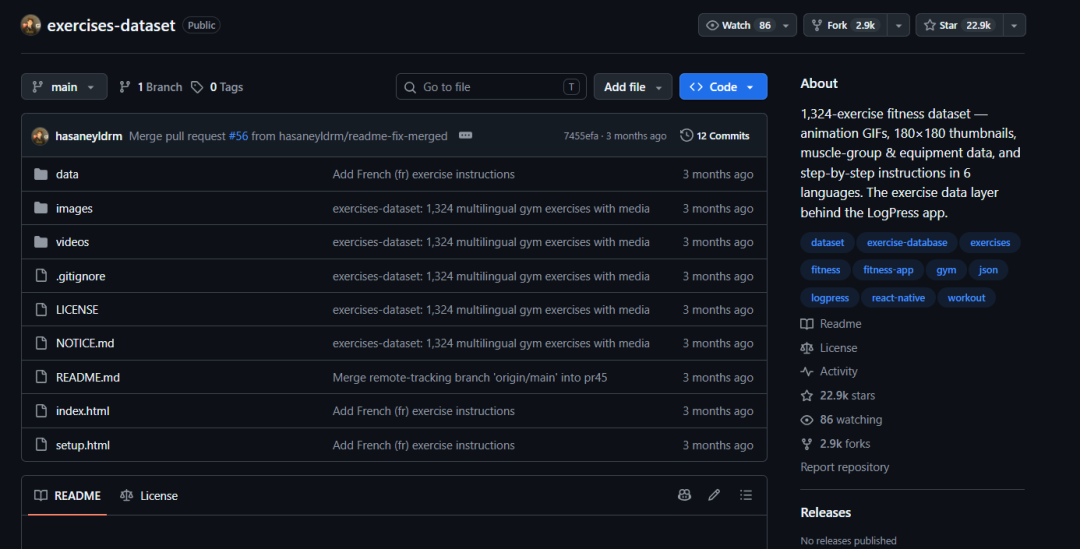Select the react-native topic tag
The image size is (1080, 549).
(898, 298)
